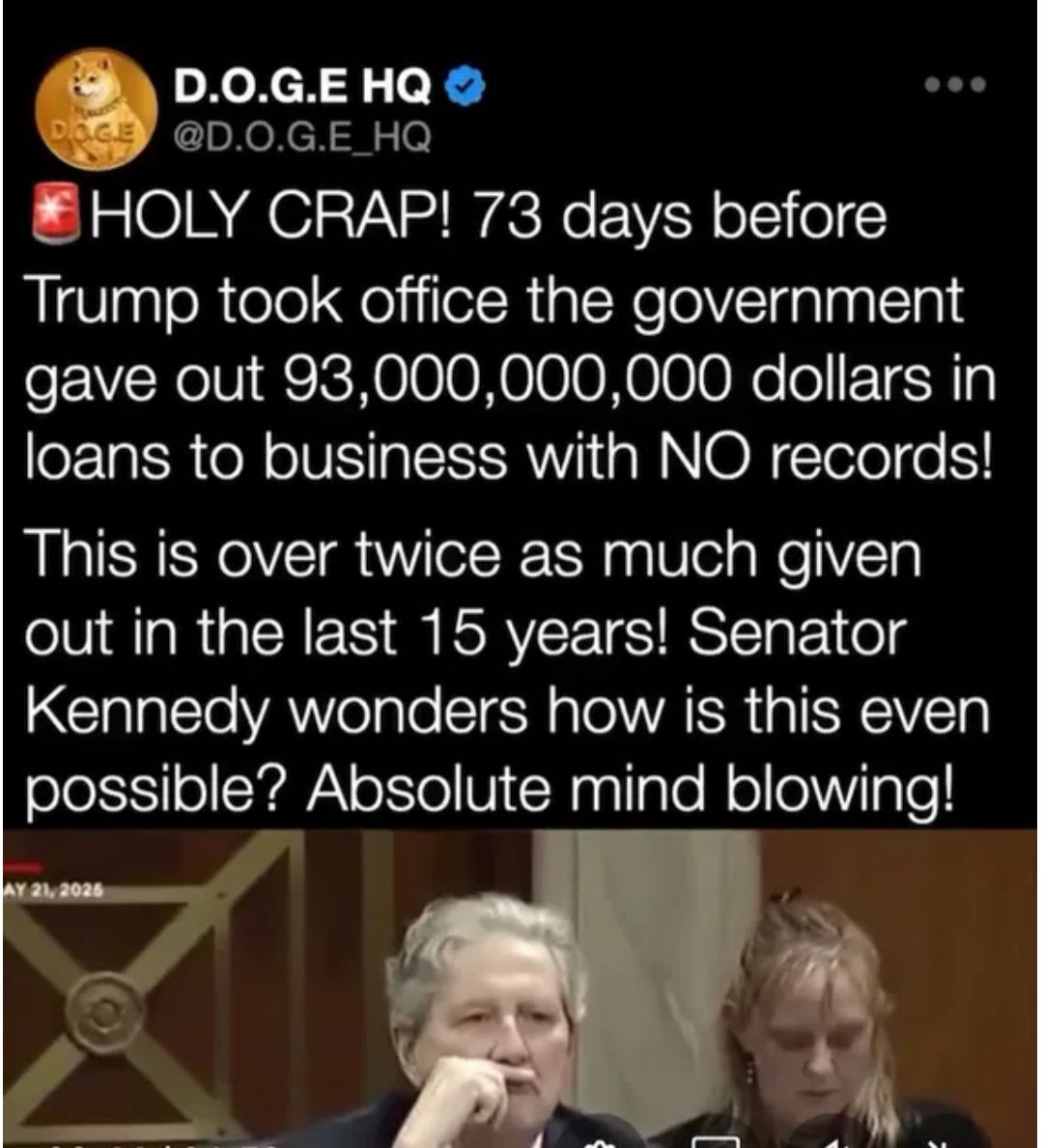The image size is (1043, 1148).
Task: Click the D.O.G.E HQ Shiba coin avatar
Action: pos(96,109)
